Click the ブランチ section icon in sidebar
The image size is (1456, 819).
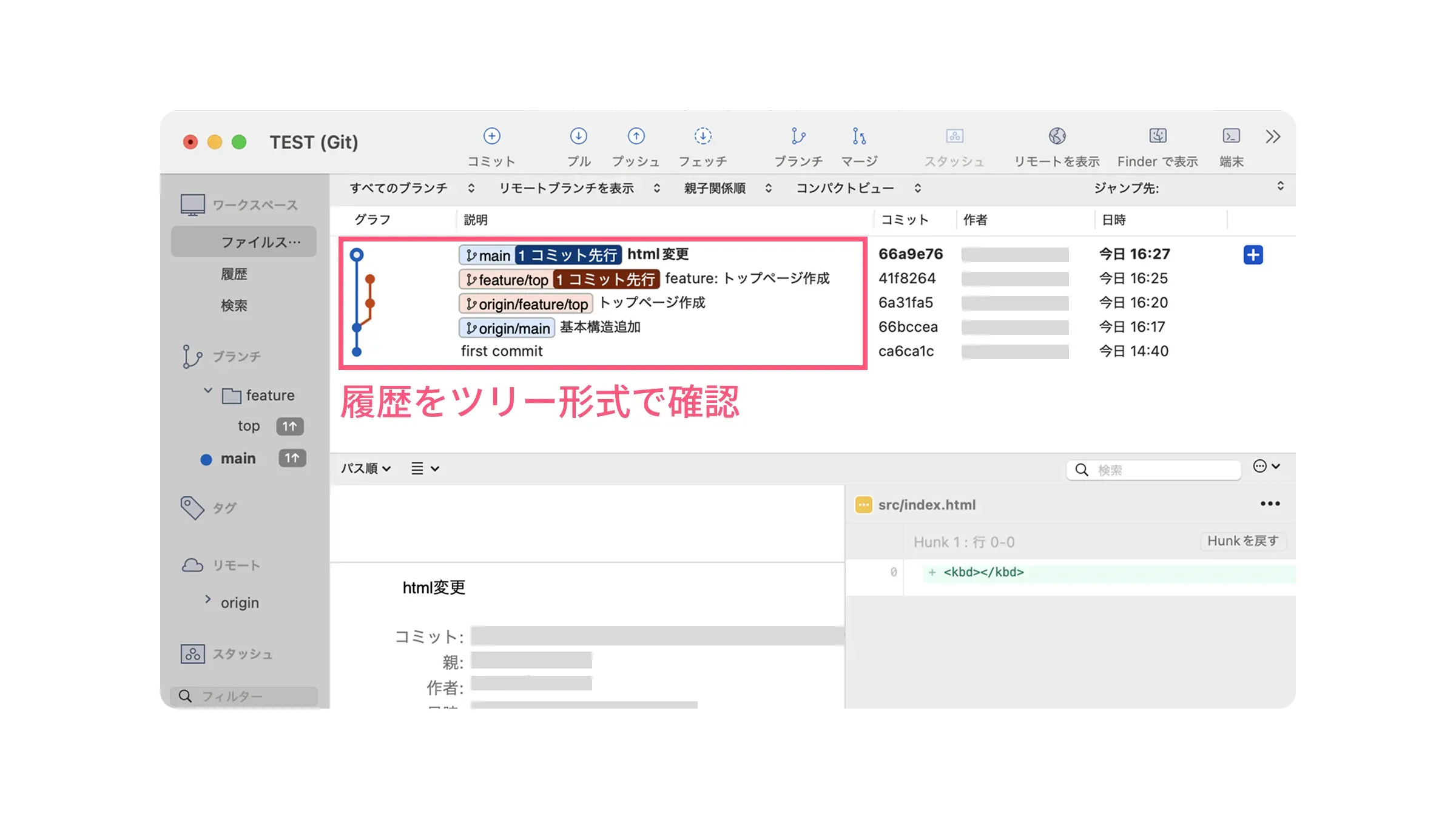point(192,357)
